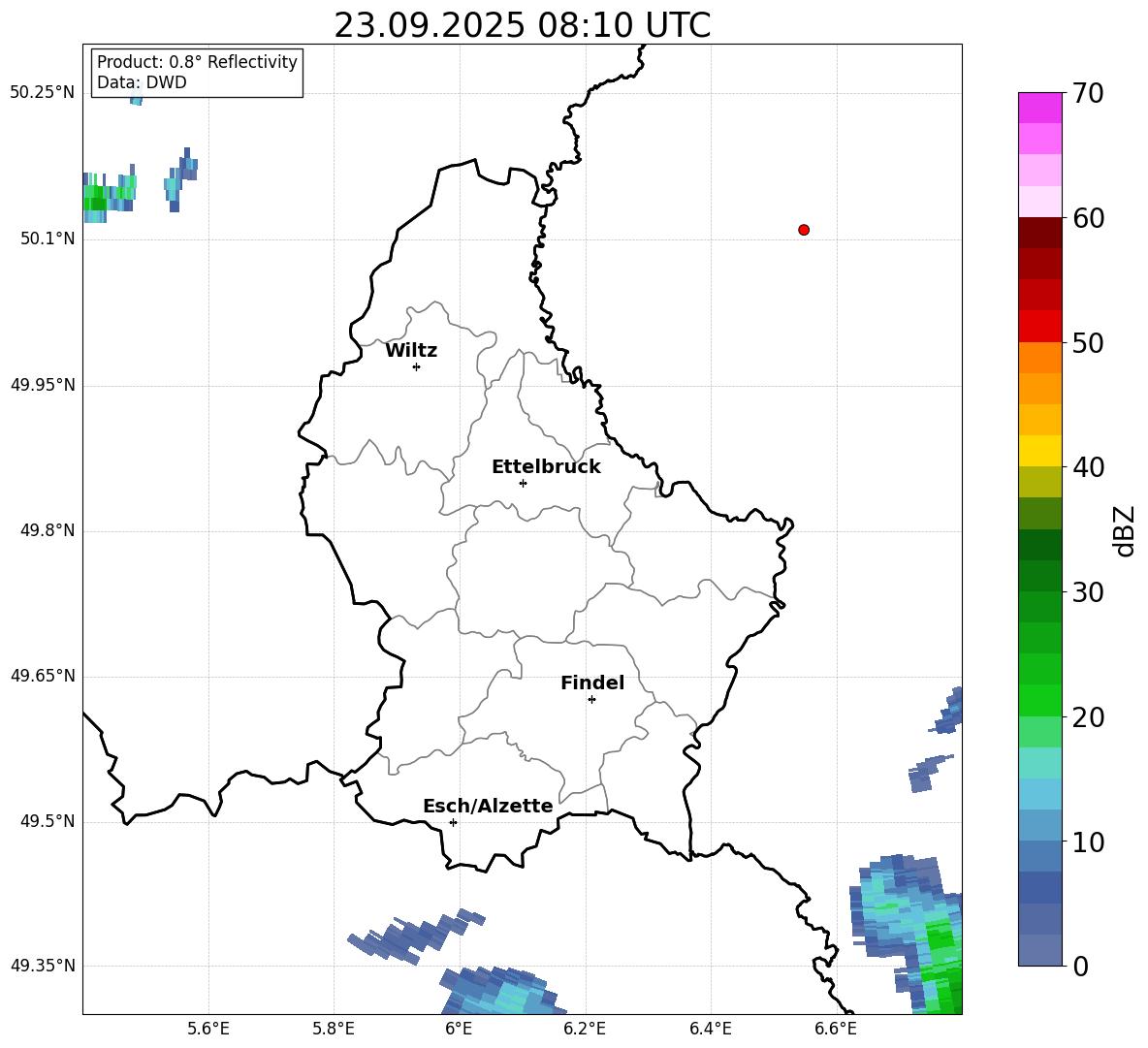Click the Ettelbruck city name label
The image size is (1148, 1048).
click(x=546, y=467)
